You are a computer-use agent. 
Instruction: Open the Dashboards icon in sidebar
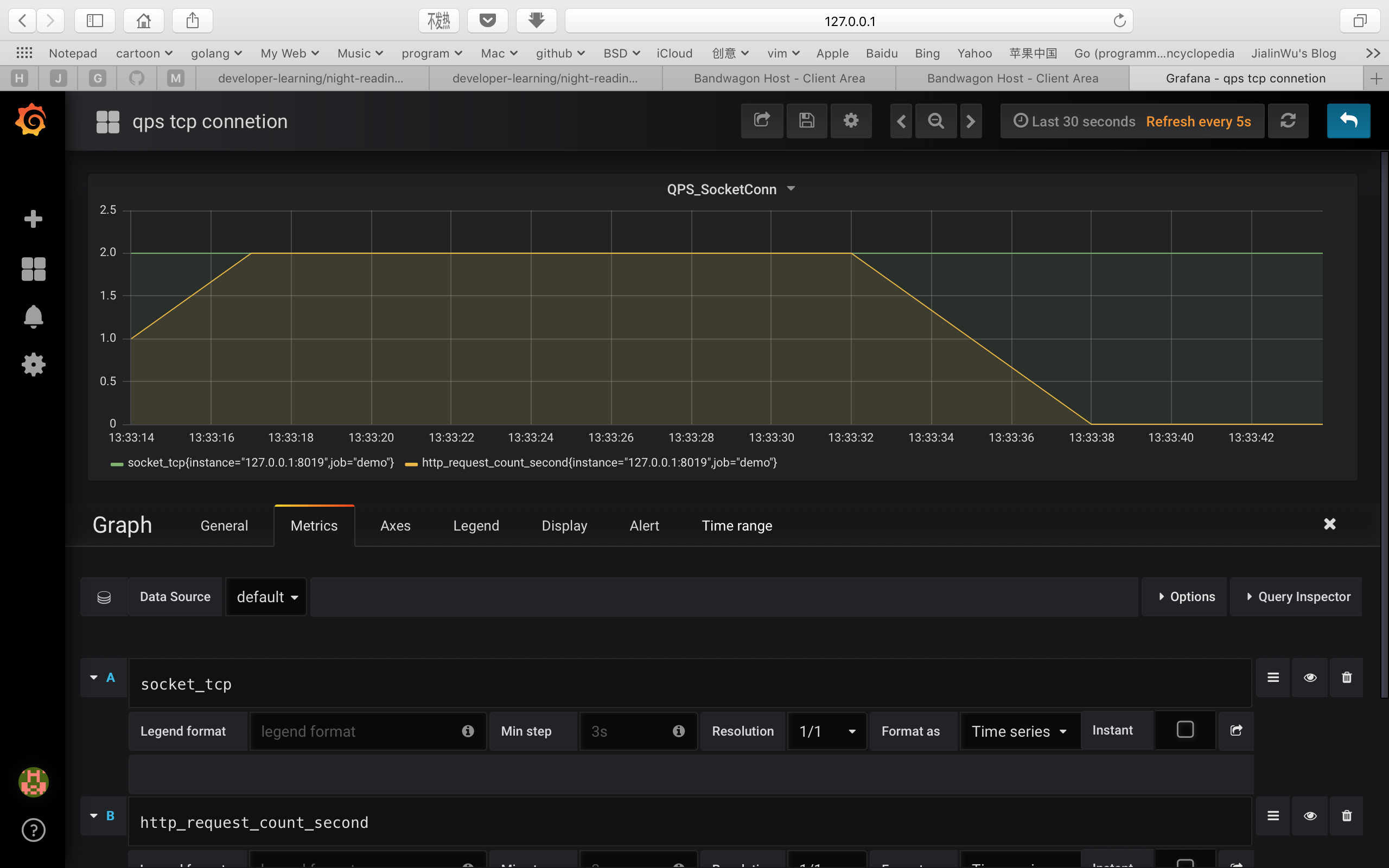pyautogui.click(x=33, y=269)
